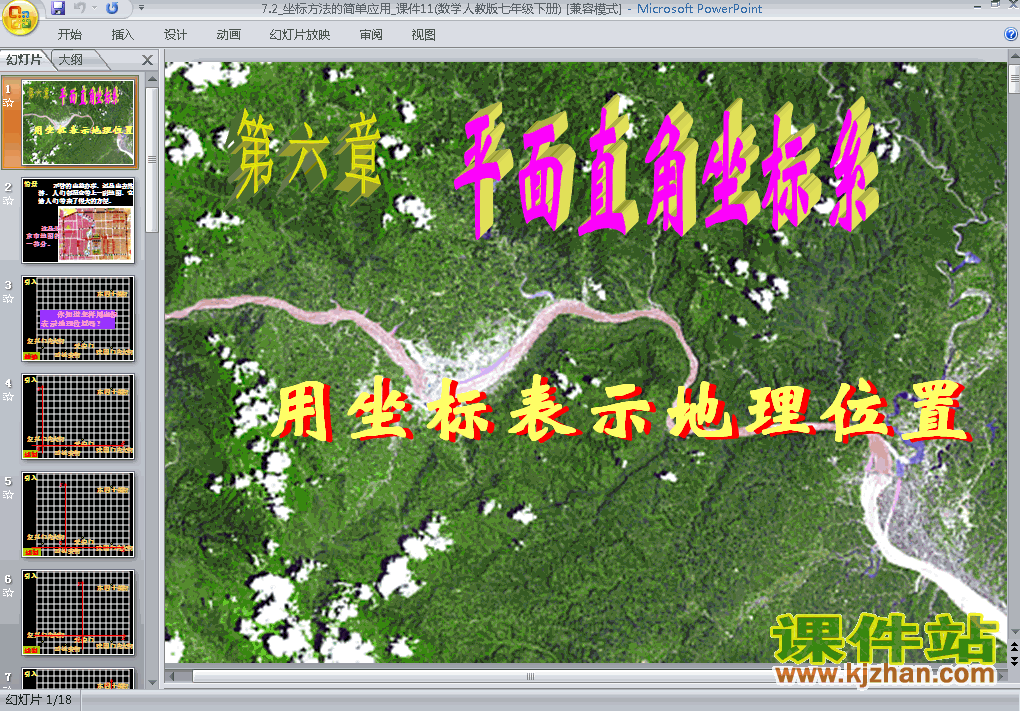Open the 插入 ribbon tab
This screenshot has height=711, width=1020.
tap(122, 34)
